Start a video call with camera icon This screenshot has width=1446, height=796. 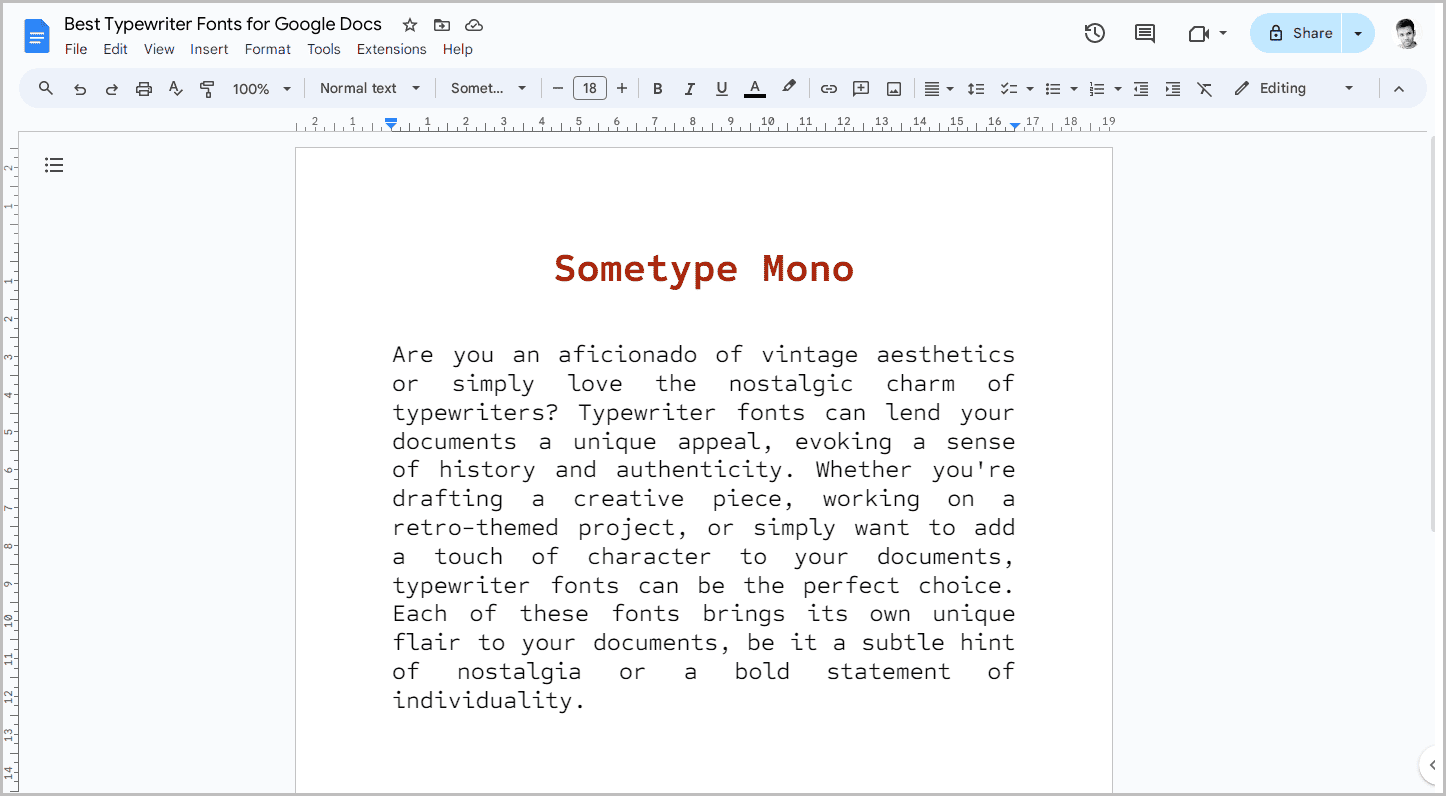tap(1198, 34)
